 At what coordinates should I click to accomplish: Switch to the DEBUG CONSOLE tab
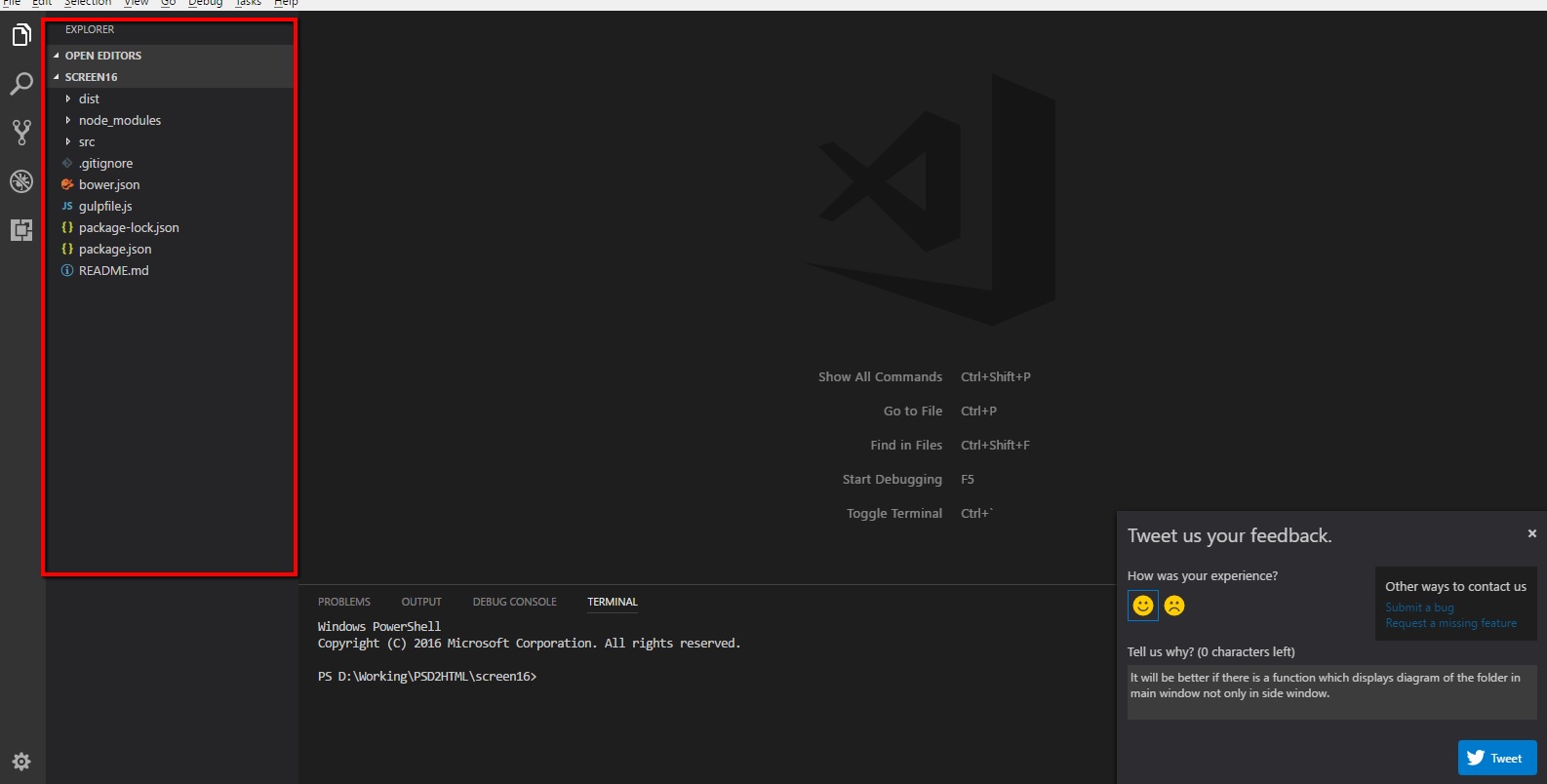(x=514, y=602)
